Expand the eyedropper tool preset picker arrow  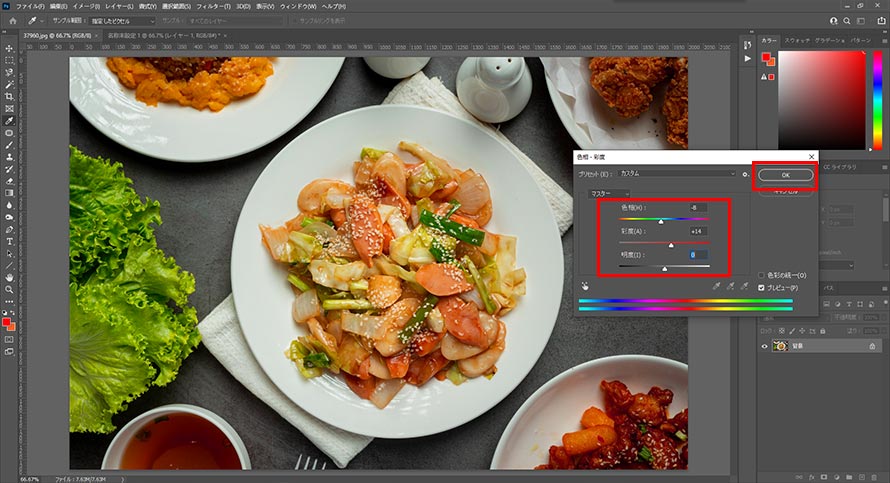pos(41,21)
